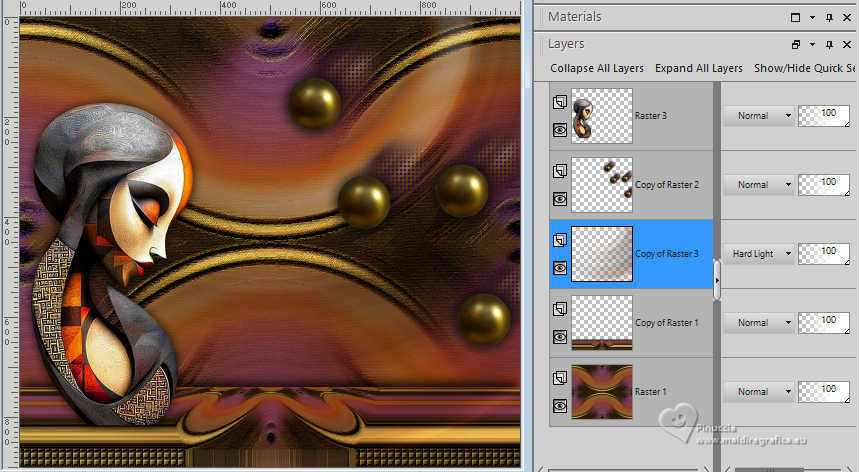
Task: Click the Layers panel splitter arrow handle
Action: (x=717, y=280)
